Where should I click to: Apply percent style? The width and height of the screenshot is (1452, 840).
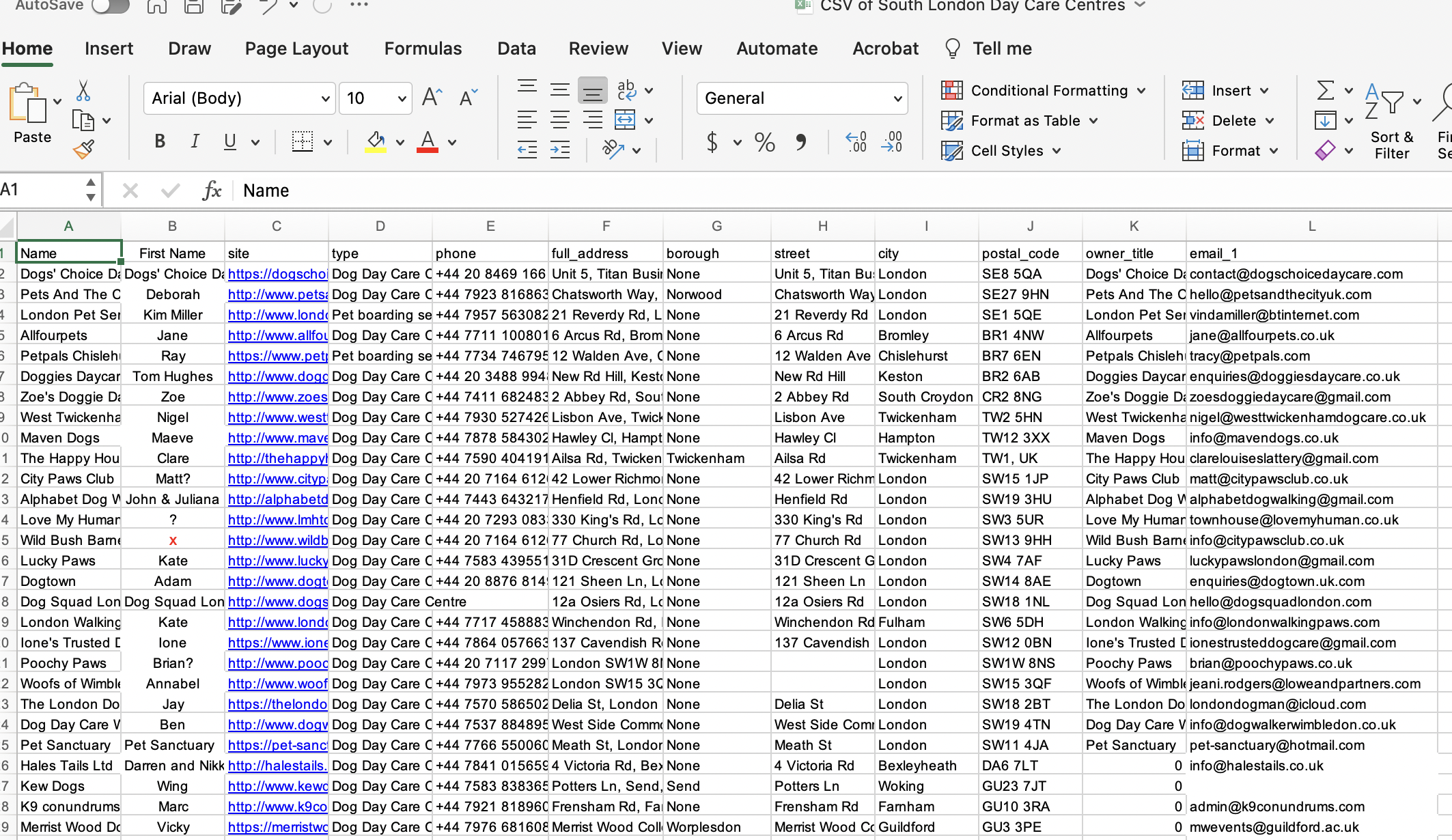765,142
